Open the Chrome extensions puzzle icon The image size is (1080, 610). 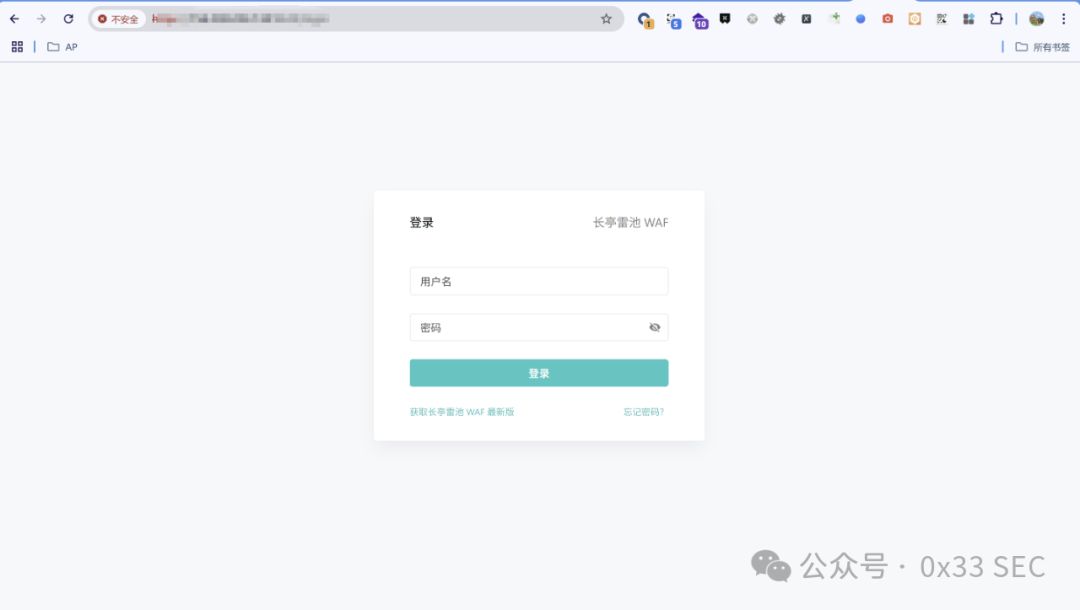tap(995, 18)
